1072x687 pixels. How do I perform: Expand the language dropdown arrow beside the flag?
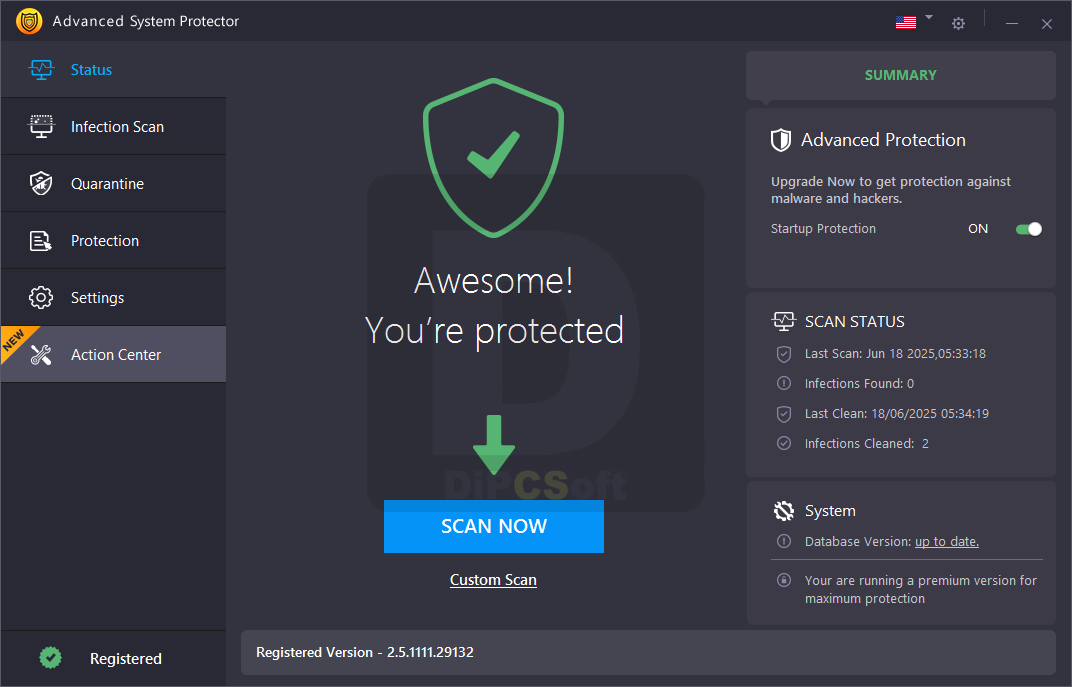[928, 16]
